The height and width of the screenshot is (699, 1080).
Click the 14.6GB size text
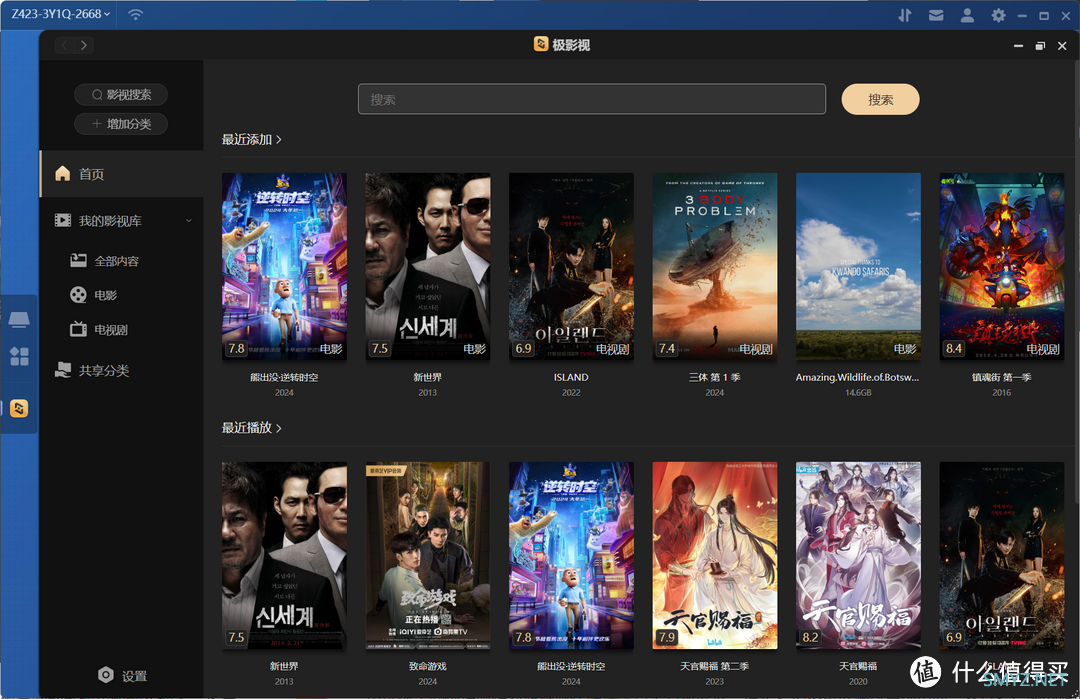858,393
